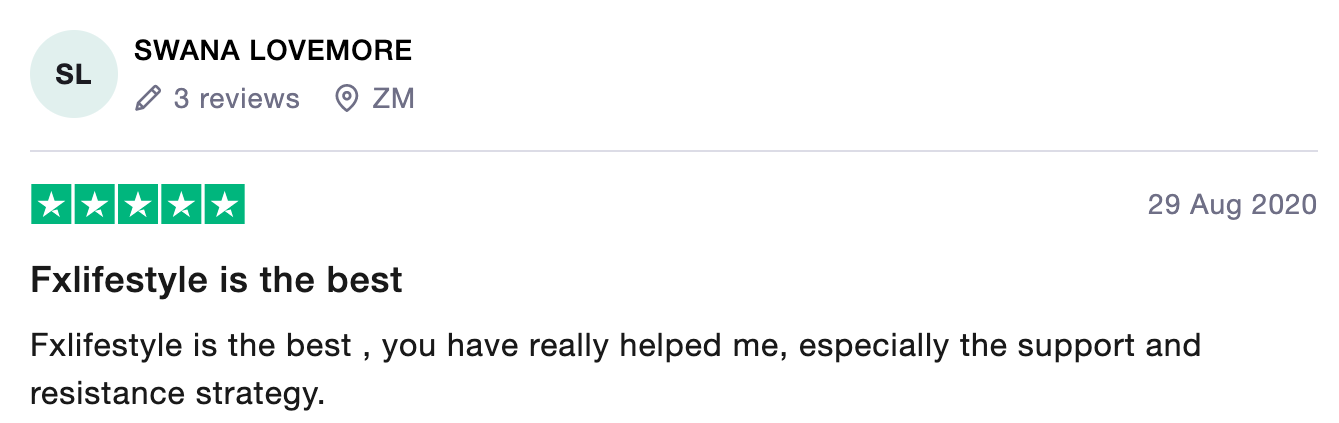Viewport: 1339px width, 423px height.
Task: Click the pencil reviews icon
Action: (x=147, y=99)
